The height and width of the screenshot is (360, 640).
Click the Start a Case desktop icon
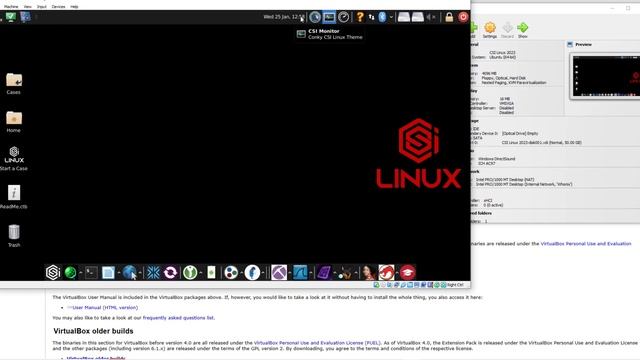click(x=14, y=158)
